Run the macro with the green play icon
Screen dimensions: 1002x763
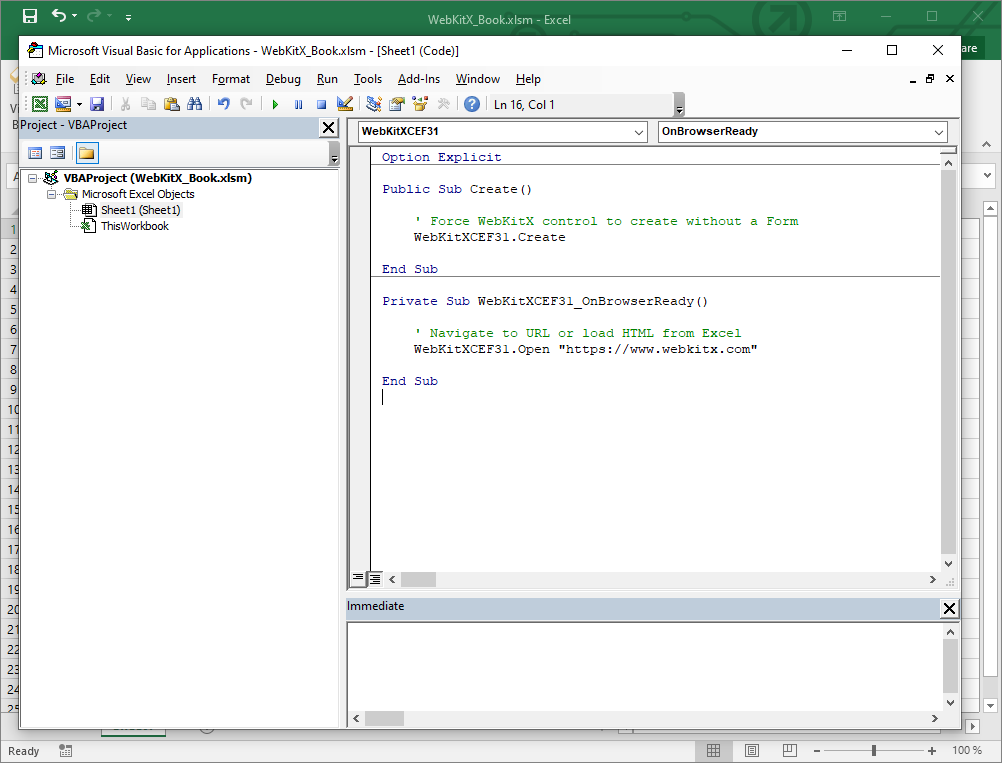275,104
